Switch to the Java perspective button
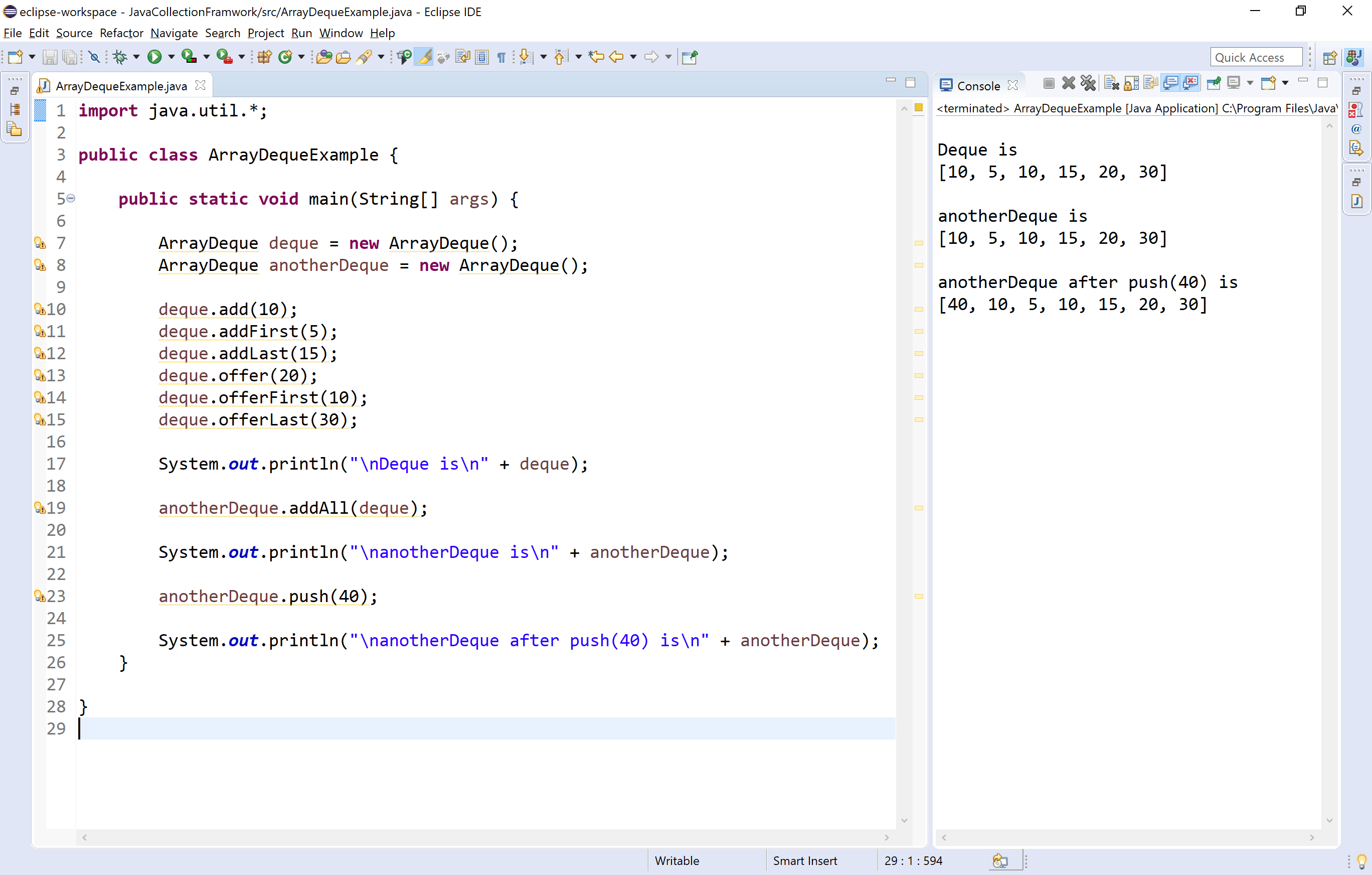The image size is (1372, 875). coord(1354,57)
